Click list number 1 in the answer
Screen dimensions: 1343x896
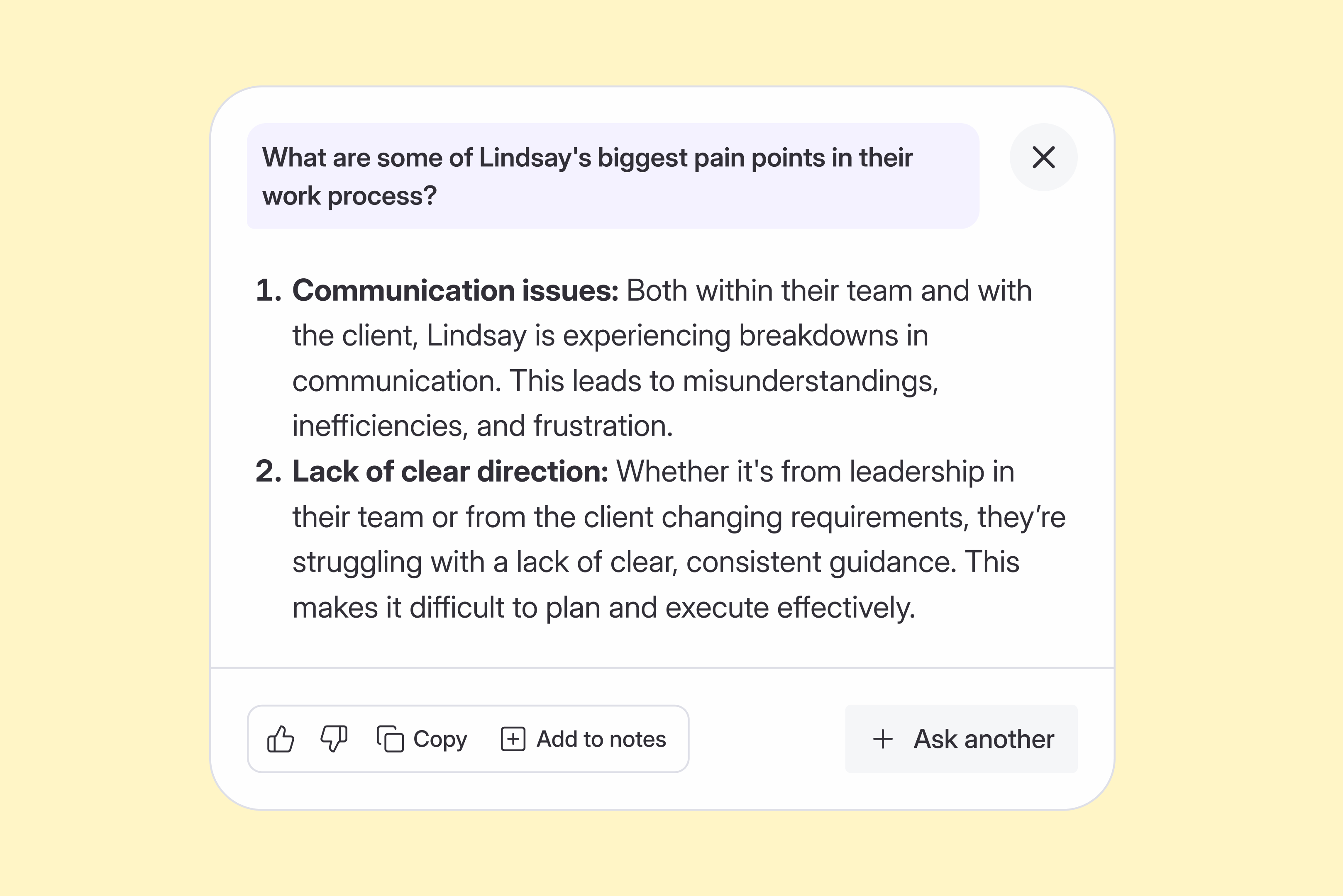[x=268, y=290]
